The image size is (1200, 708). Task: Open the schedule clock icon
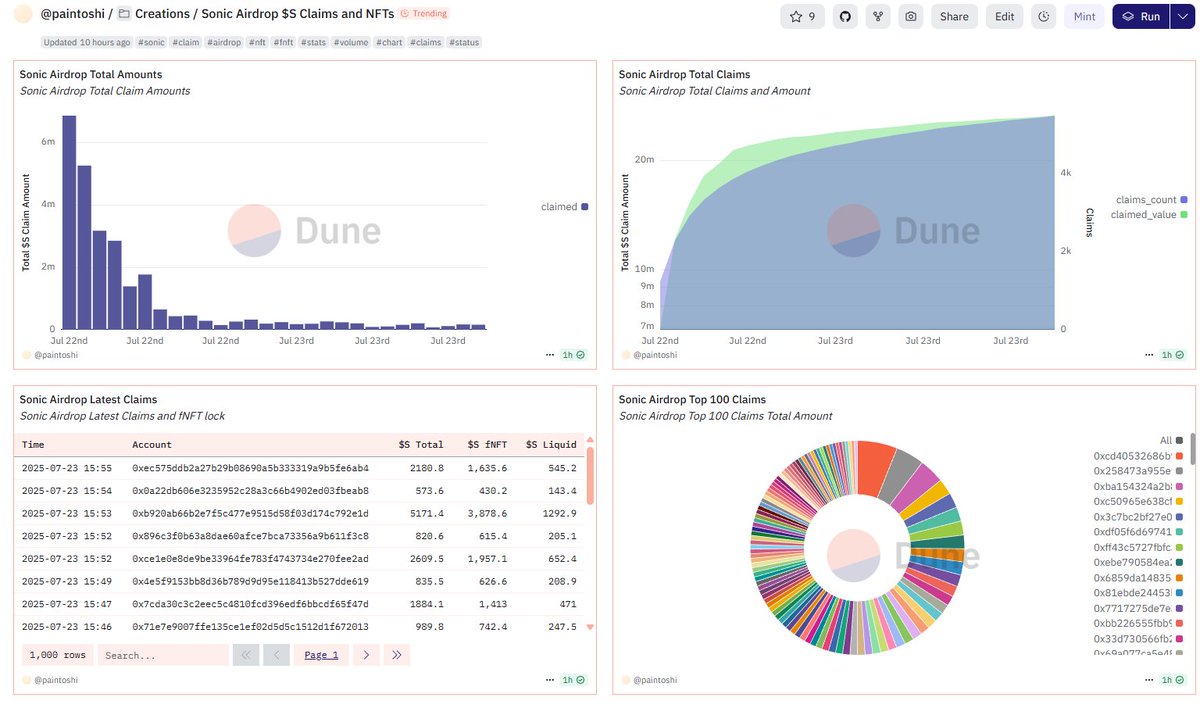pos(1044,16)
